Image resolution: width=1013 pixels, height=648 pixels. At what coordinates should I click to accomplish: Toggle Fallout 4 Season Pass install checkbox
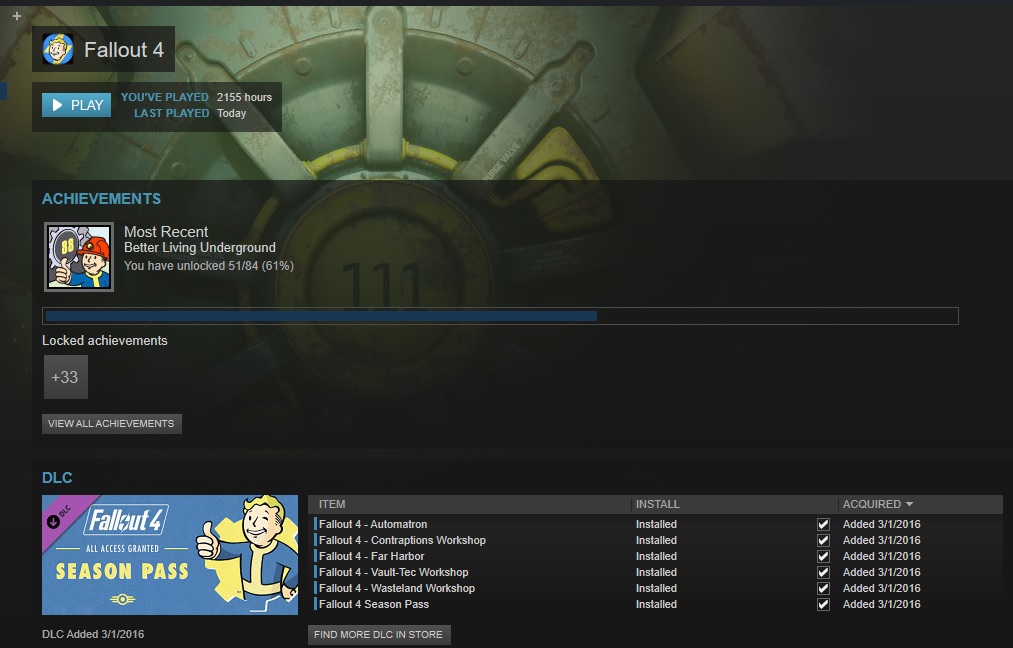tap(823, 605)
